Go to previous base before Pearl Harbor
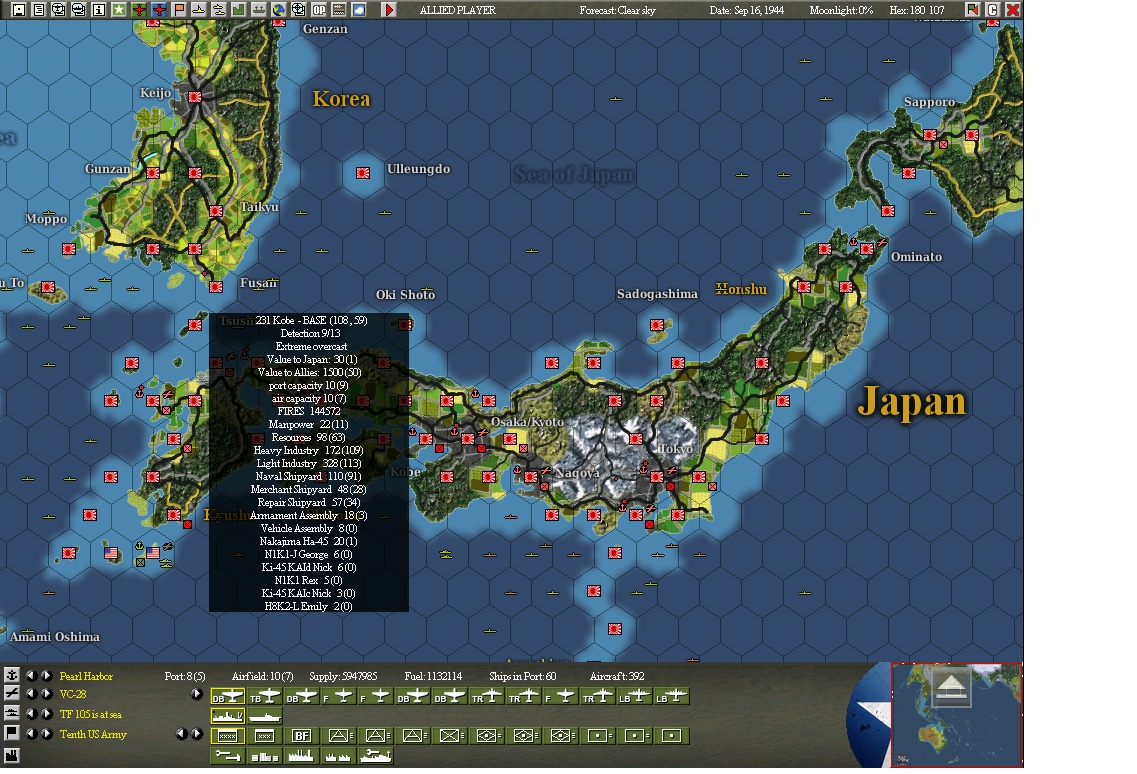 pyautogui.click(x=31, y=675)
